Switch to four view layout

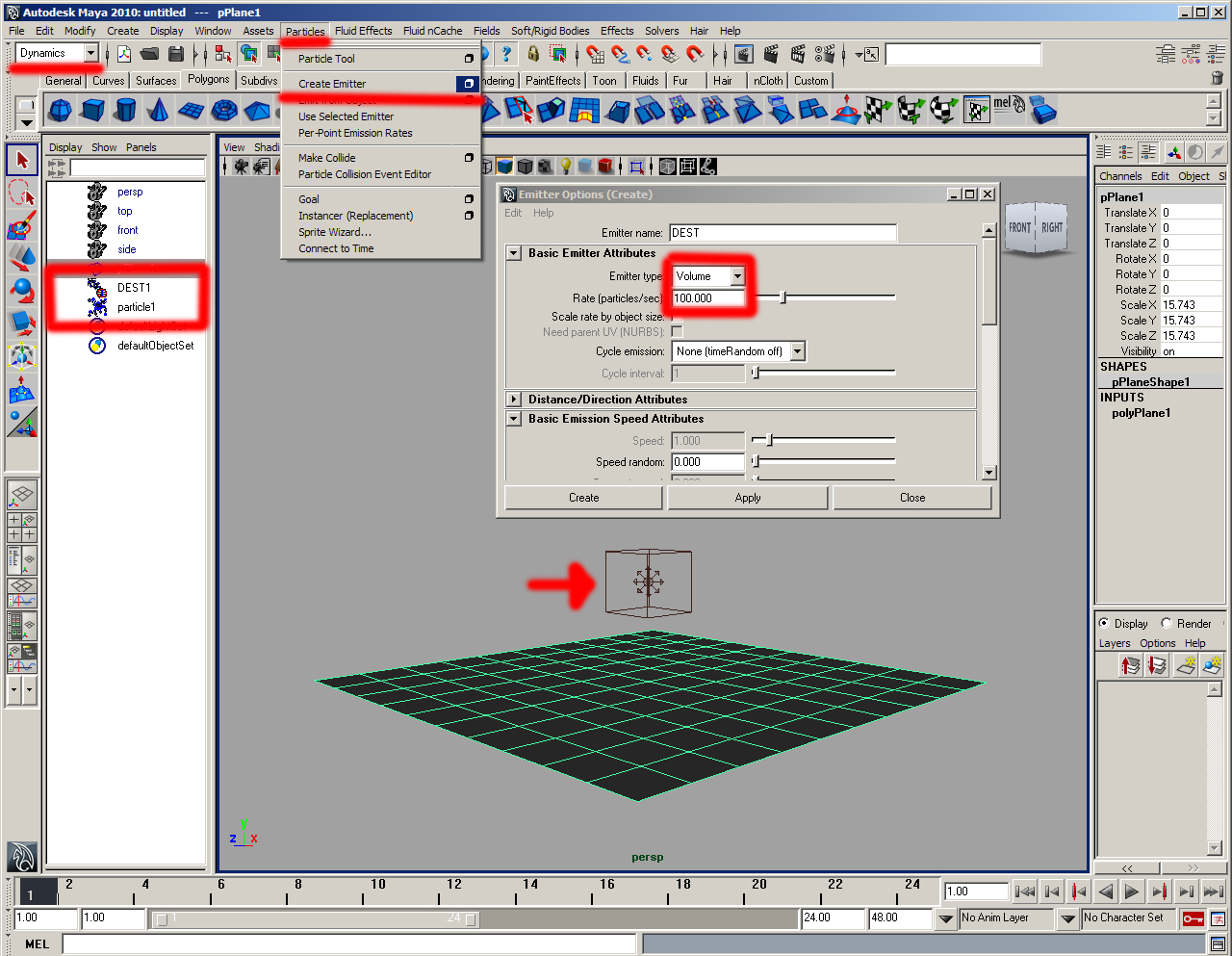tap(22, 527)
